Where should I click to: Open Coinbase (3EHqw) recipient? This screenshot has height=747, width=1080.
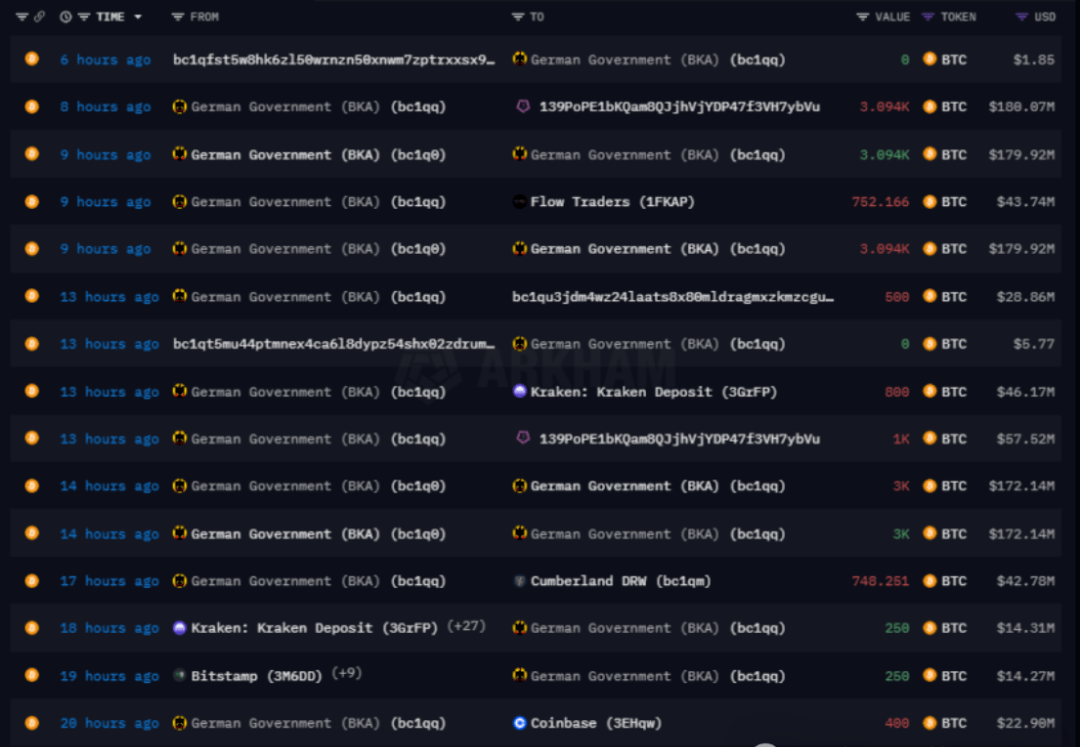(596, 723)
